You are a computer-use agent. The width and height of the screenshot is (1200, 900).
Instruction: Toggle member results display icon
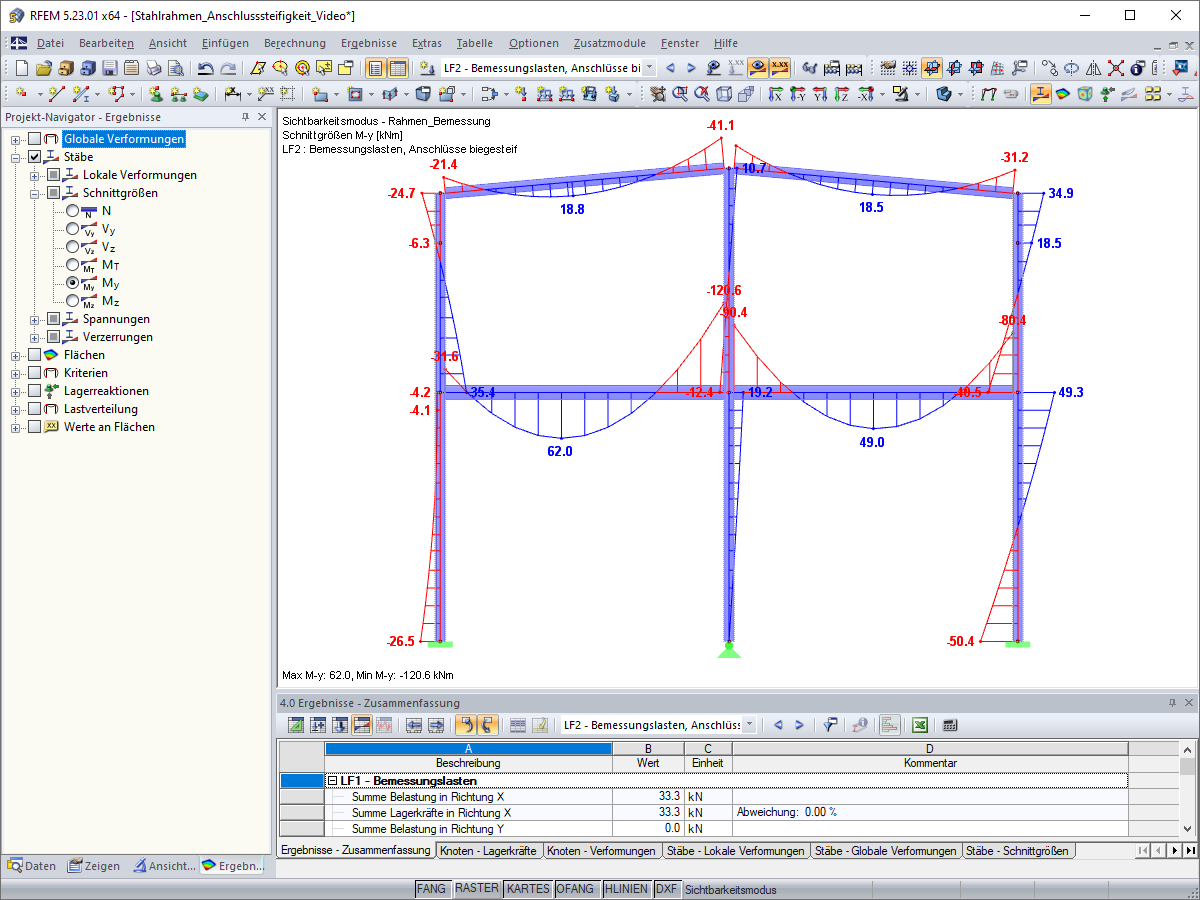1040,94
